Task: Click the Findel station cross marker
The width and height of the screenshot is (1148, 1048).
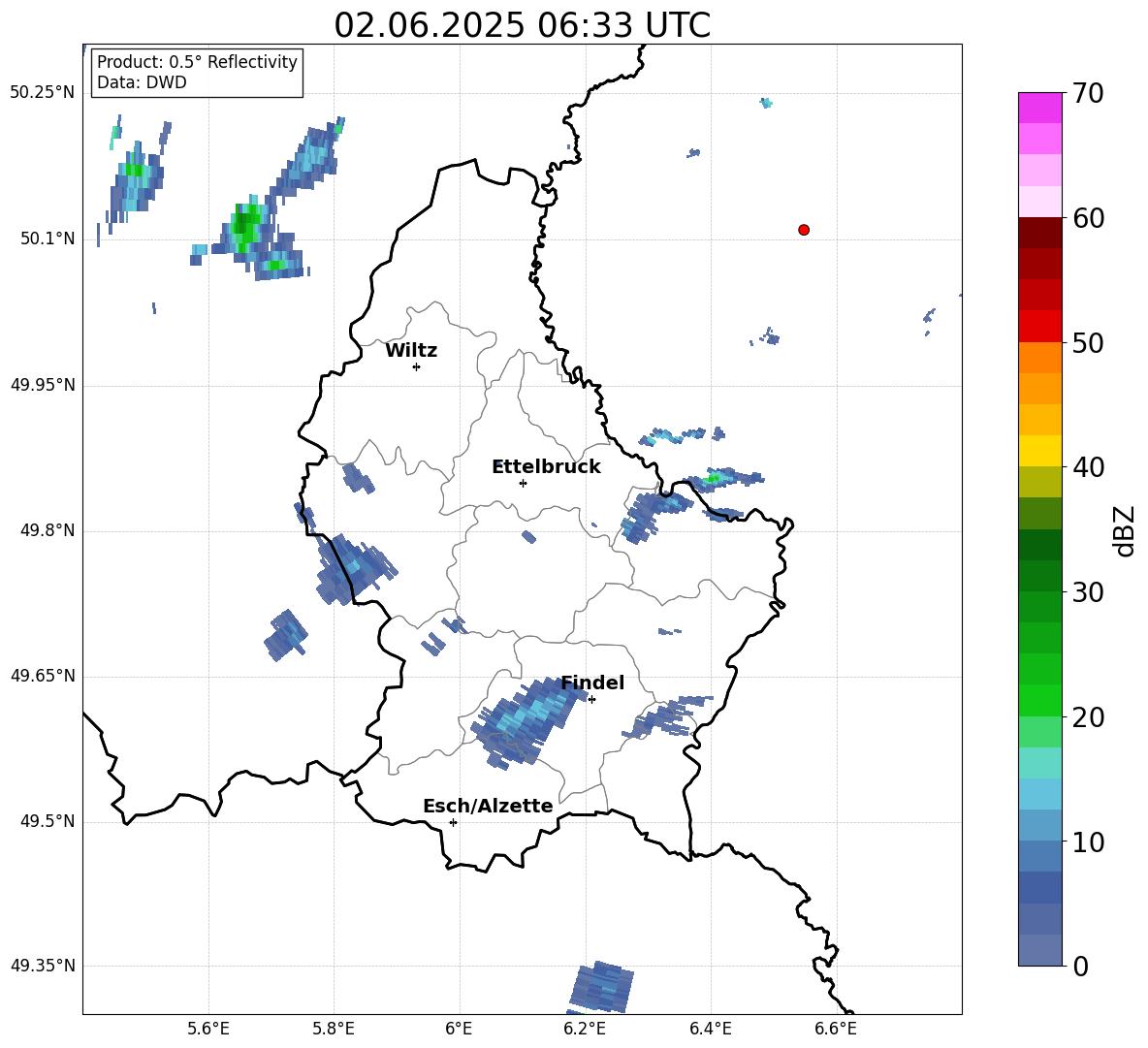Action: pos(591,700)
